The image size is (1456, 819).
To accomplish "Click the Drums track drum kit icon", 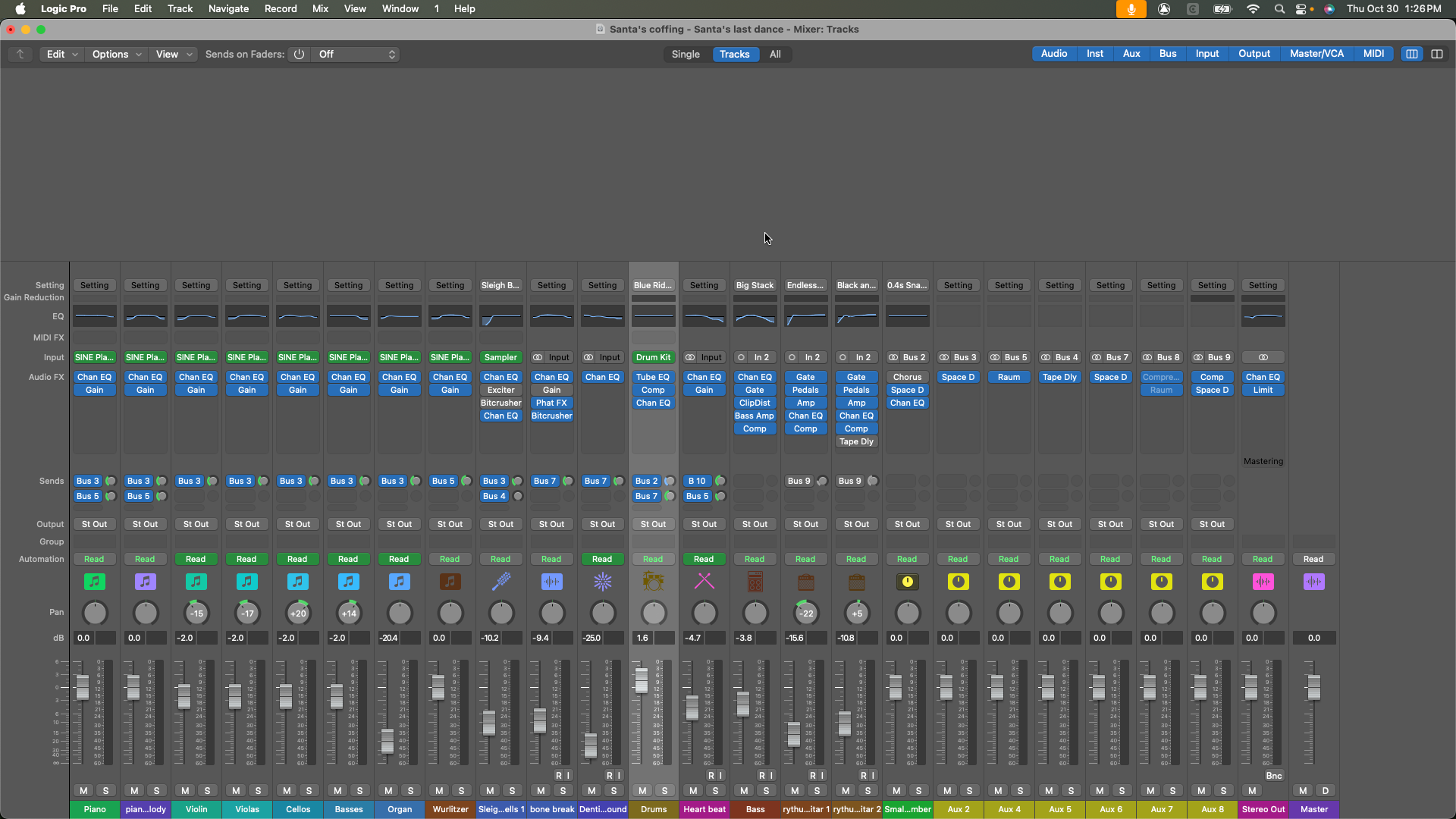I will (653, 582).
